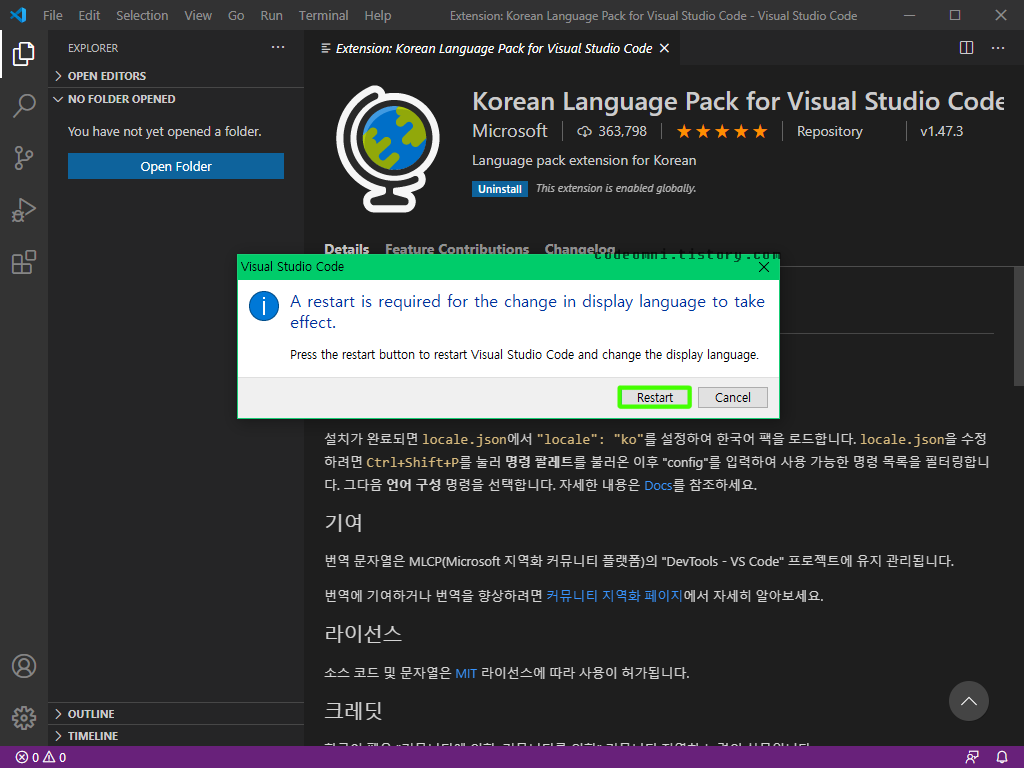Image resolution: width=1024 pixels, height=768 pixels.
Task: Open the File menu
Action: tap(52, 15)
